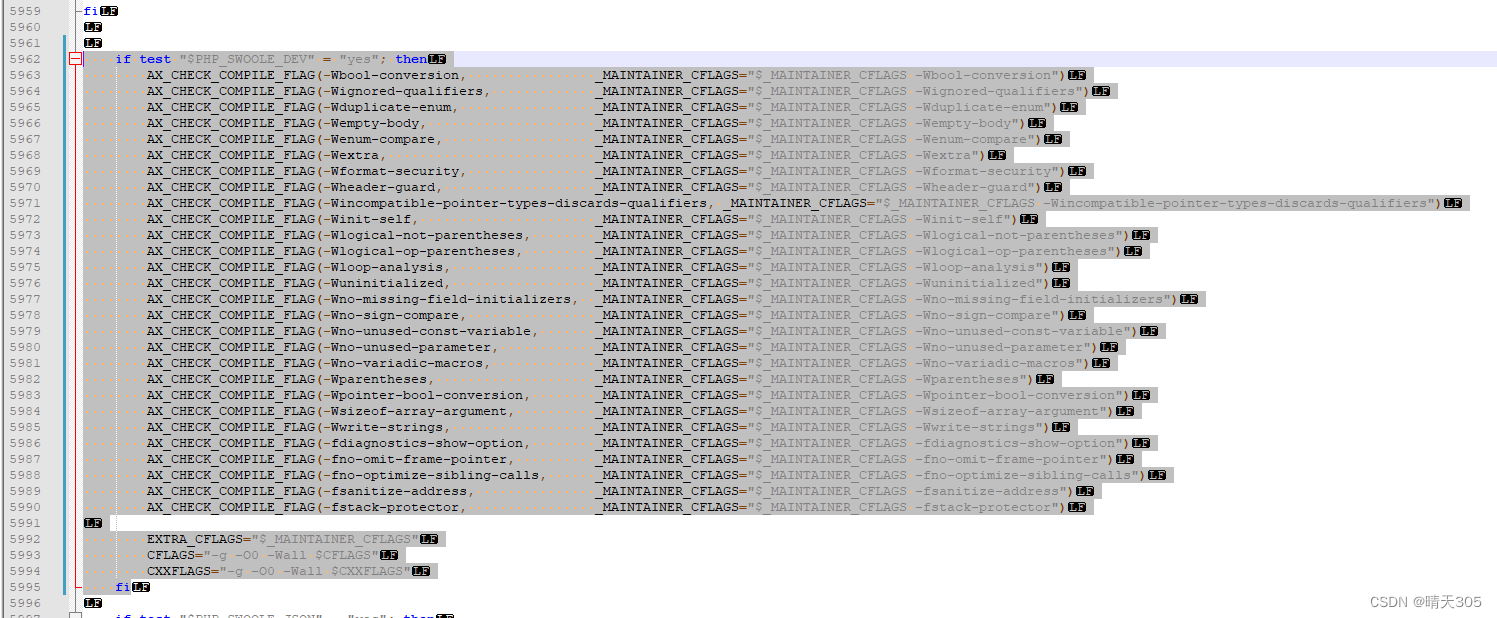
Task: Click the LF marker after the closing "fi" on 5995
Action: (x=140, y=587)
